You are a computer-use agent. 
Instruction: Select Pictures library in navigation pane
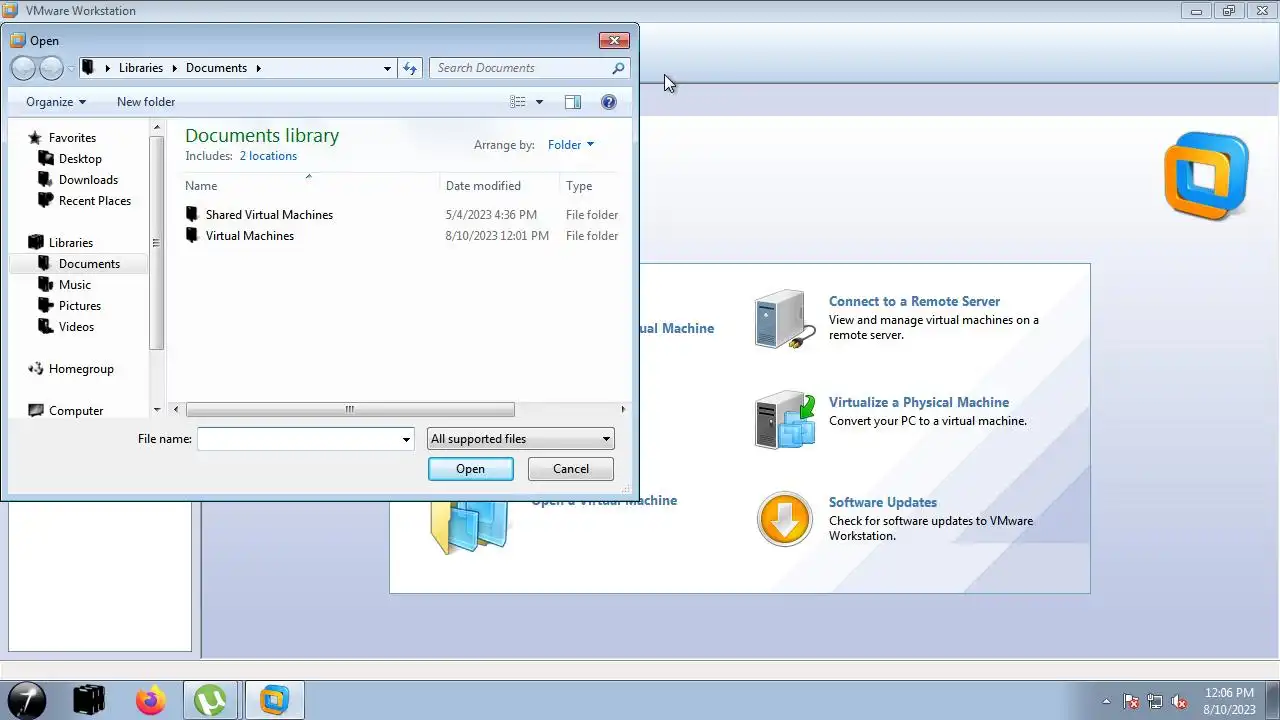point(79,306)
